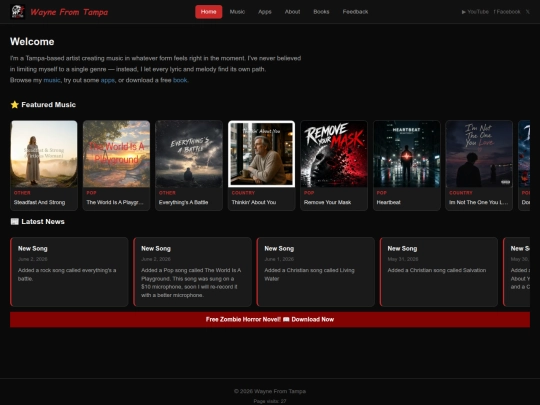Open news card about The World Is A Playground
Image resolution: width=540 pixels, height=405 pixels.
tap(193, 272)
